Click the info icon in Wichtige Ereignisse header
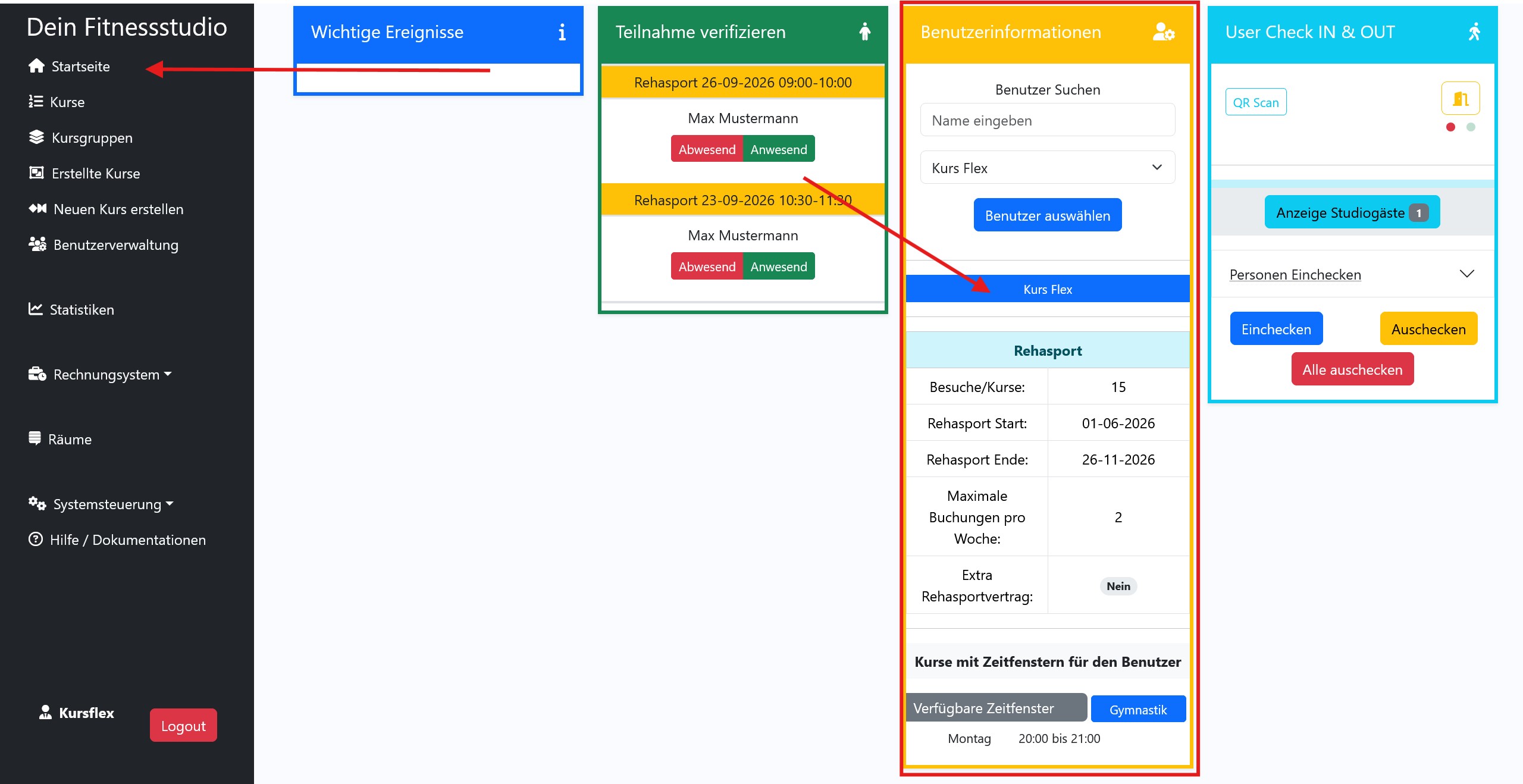1523x784 pixels. (562, 32)
